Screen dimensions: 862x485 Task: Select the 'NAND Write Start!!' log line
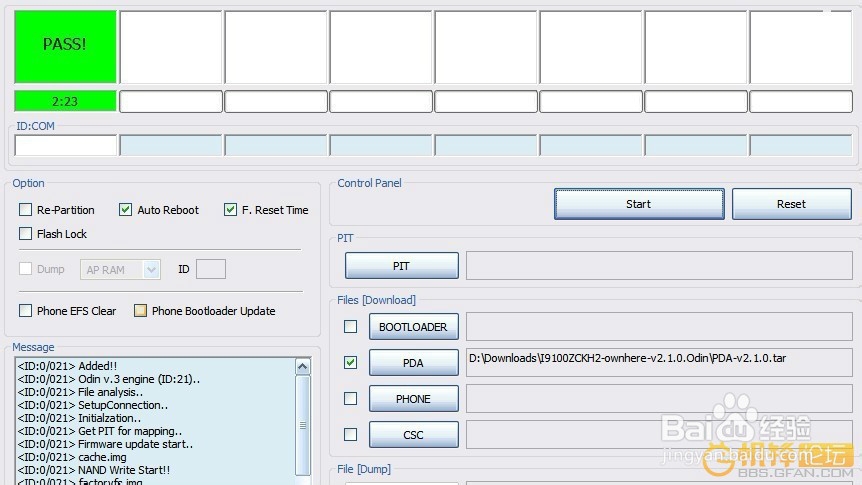click(x=93, y=470)
